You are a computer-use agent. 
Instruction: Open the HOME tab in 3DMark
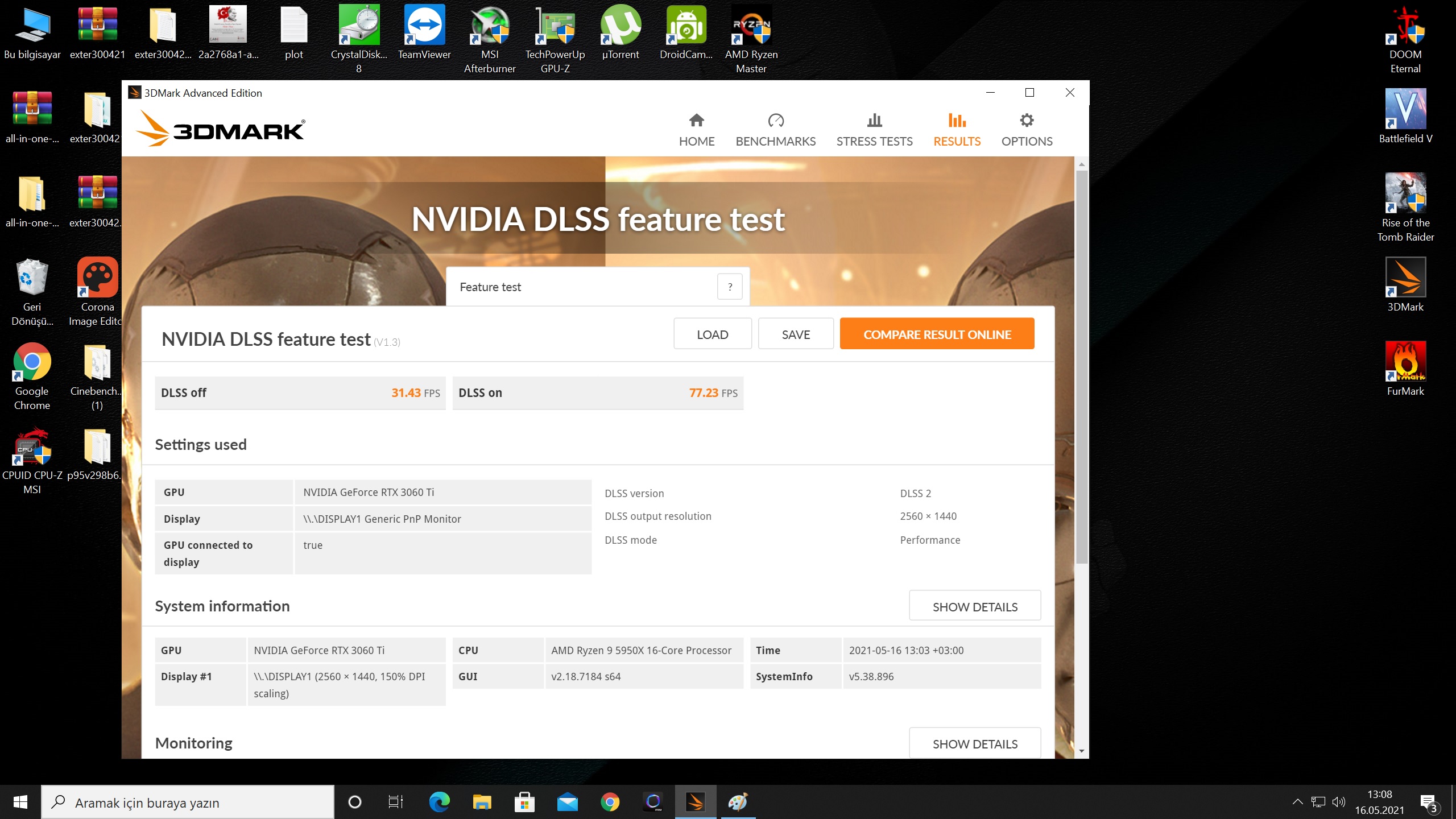point(696,130)
